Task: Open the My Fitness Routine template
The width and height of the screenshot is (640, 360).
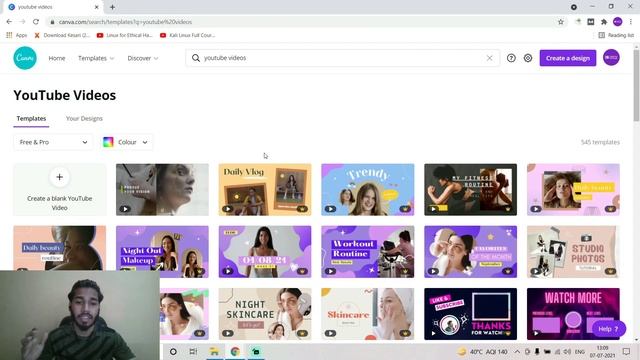Action: [470, 190]
